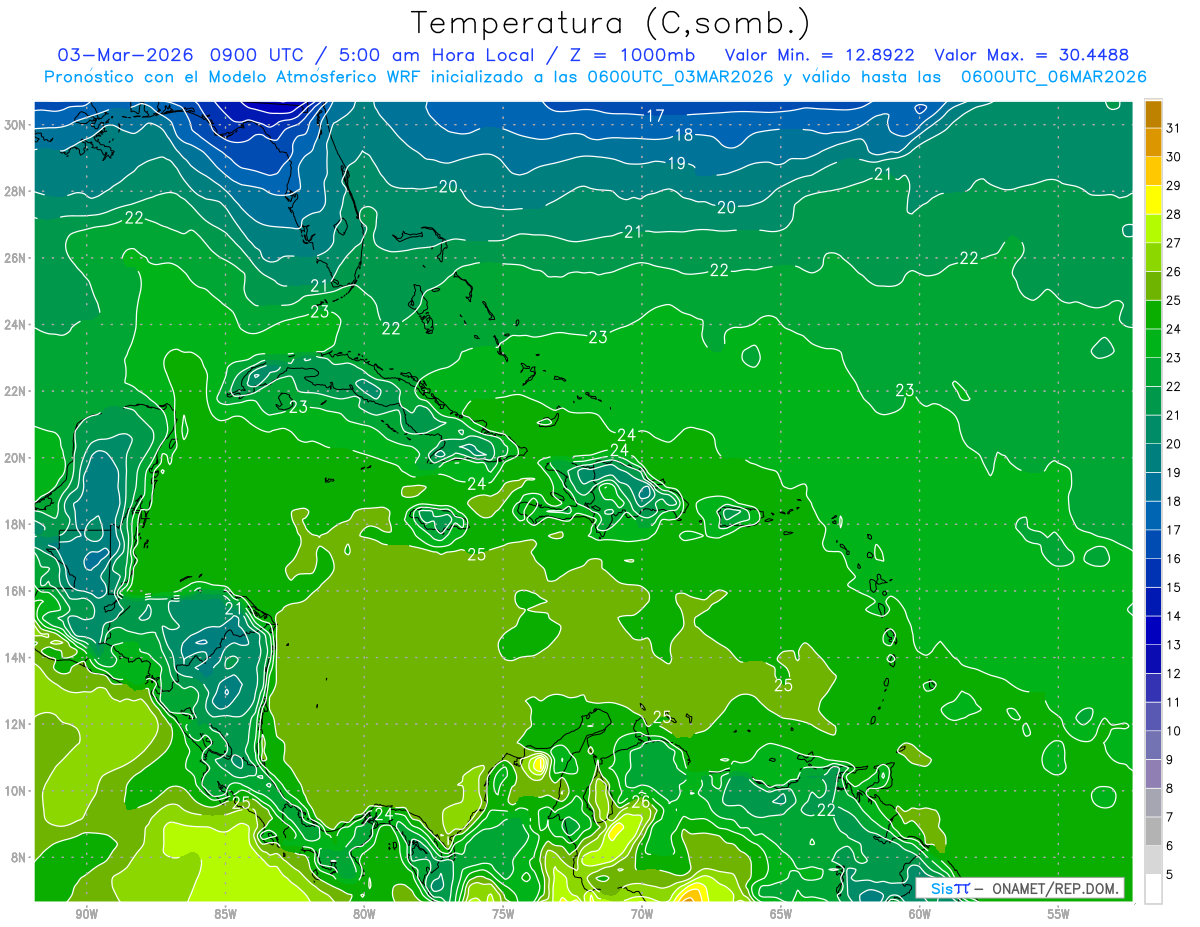Click the "80W" longitude axis label
The height and width of the screenshot is (927, 1200).
pos(364,914)
